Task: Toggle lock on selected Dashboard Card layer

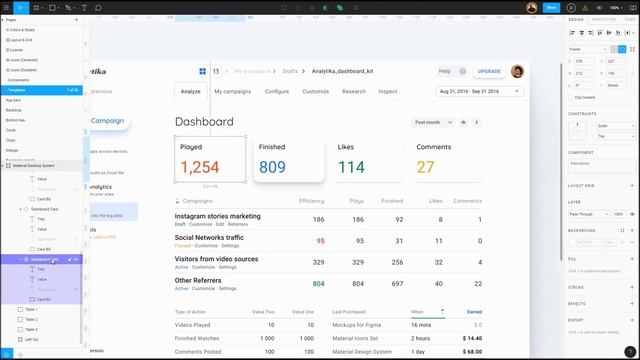Action: pyautogui.click(x=69, y=259)
